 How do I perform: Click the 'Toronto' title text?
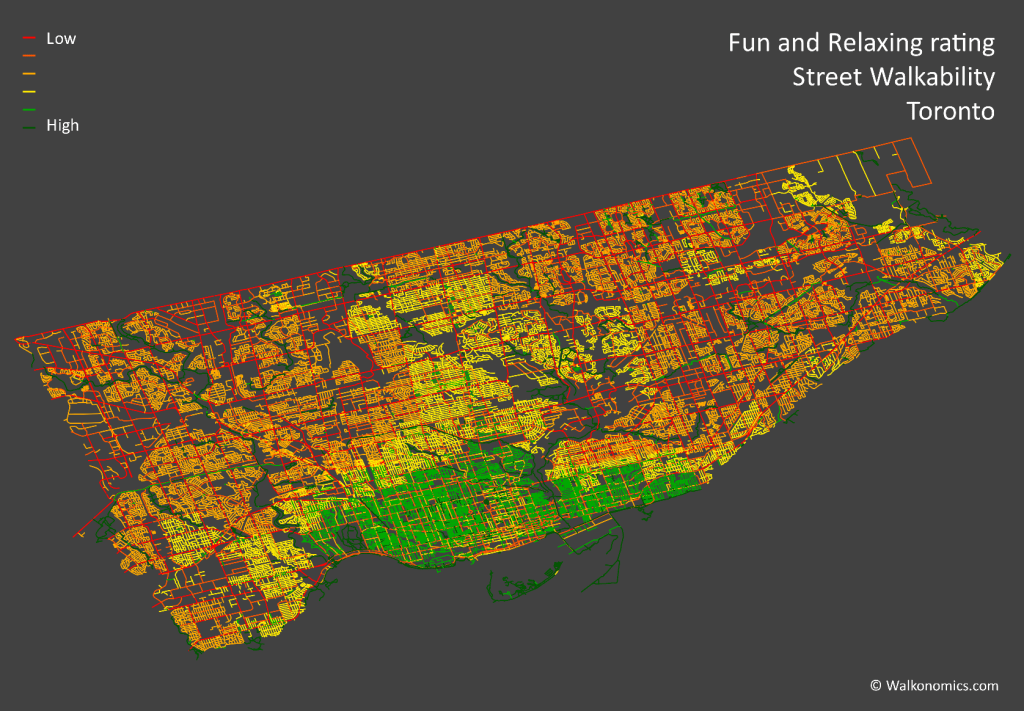(x=950, y=111)
